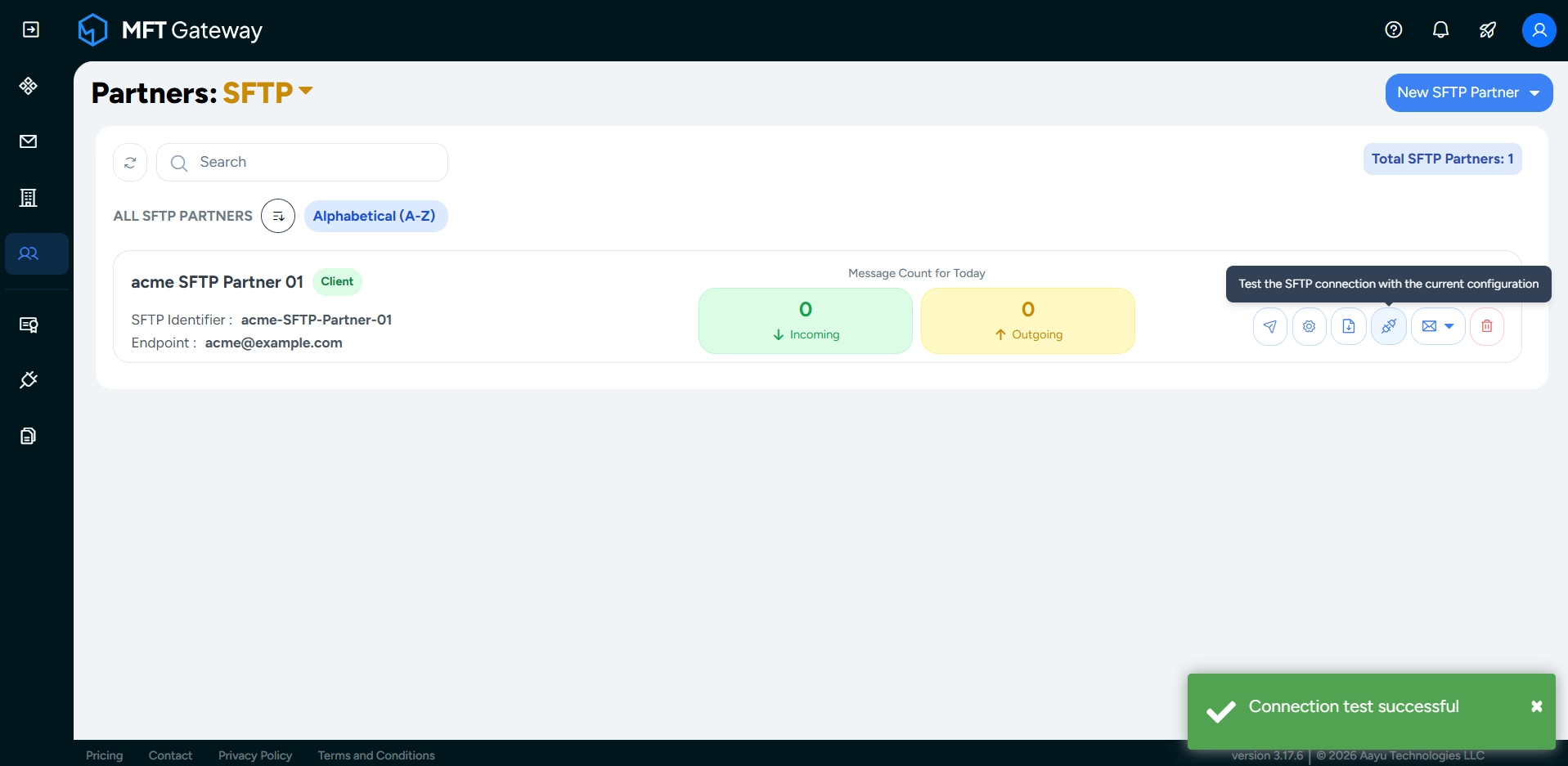Open the New SFTP Partner dropdown button
This screenshot has width=1568, height=766.
(1469, 92)
